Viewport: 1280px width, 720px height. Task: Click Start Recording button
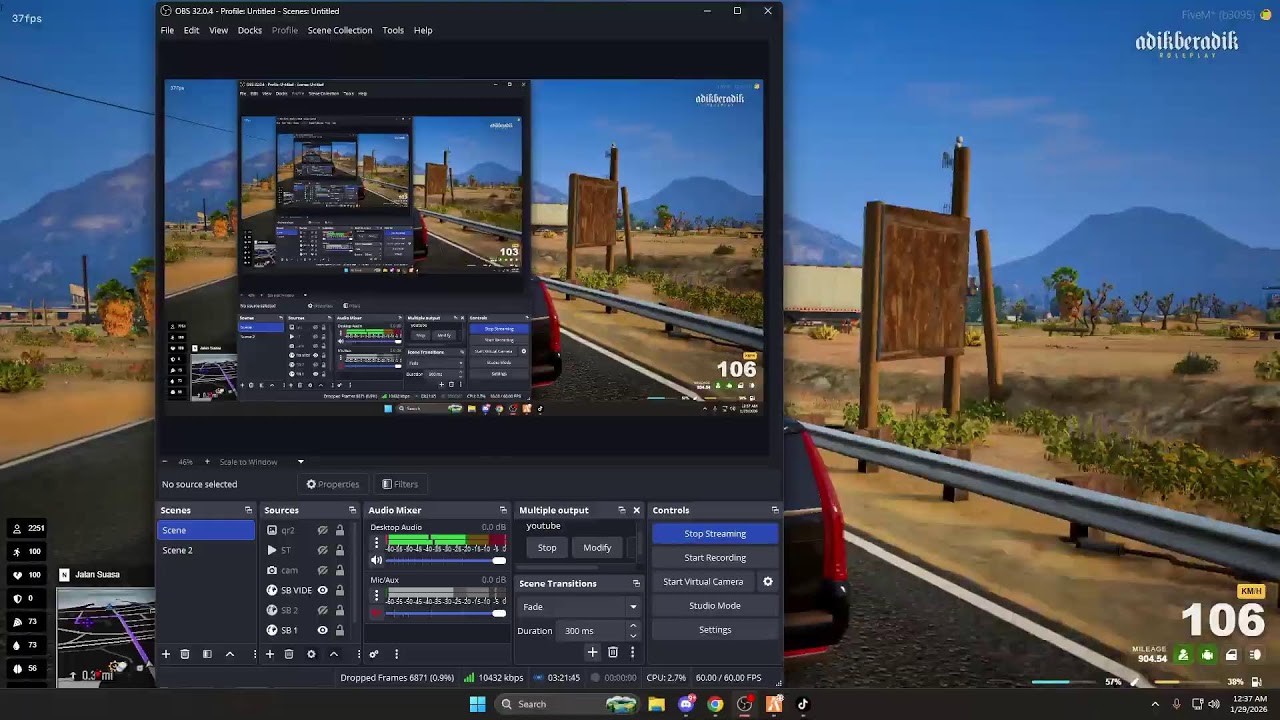[x=715, y=557]
